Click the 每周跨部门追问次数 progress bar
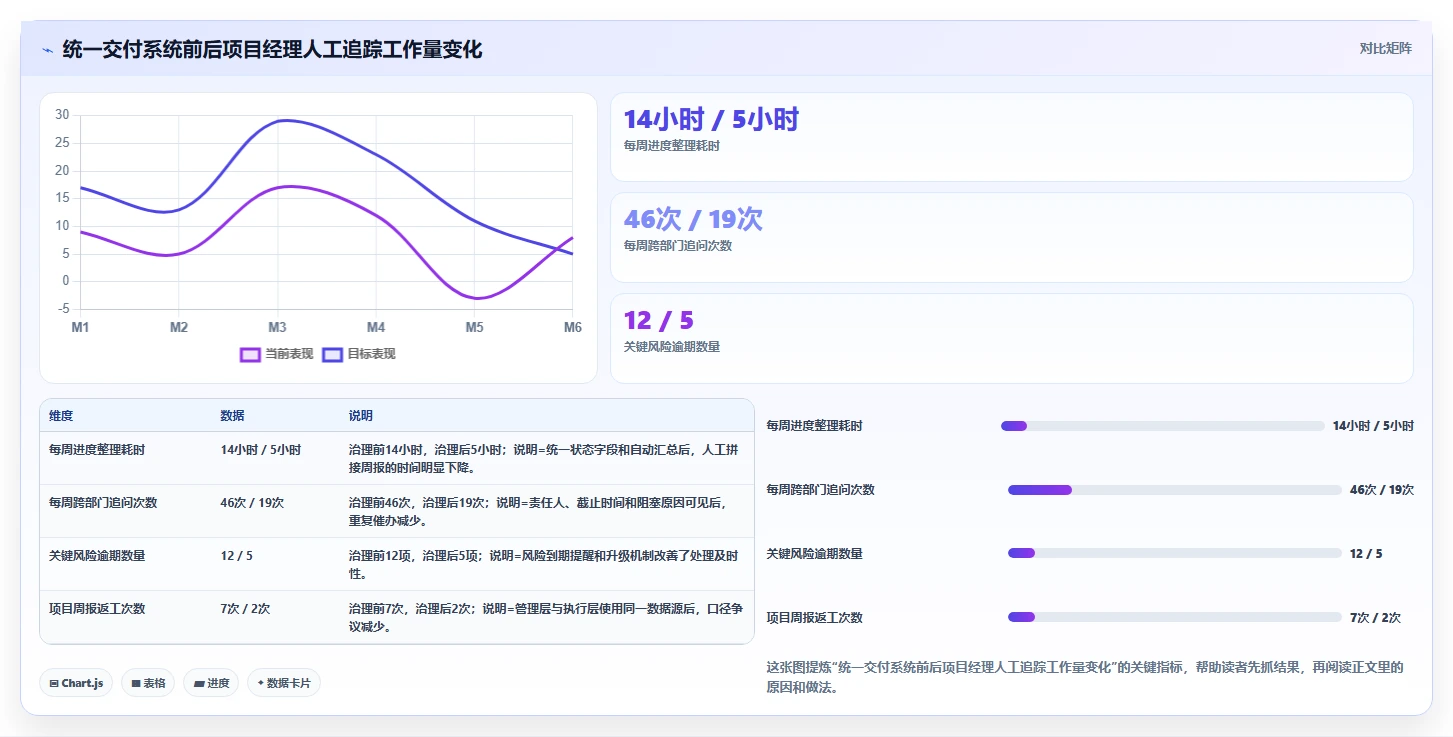Viewport: 1453px width, 737px height. (1174, 490)
